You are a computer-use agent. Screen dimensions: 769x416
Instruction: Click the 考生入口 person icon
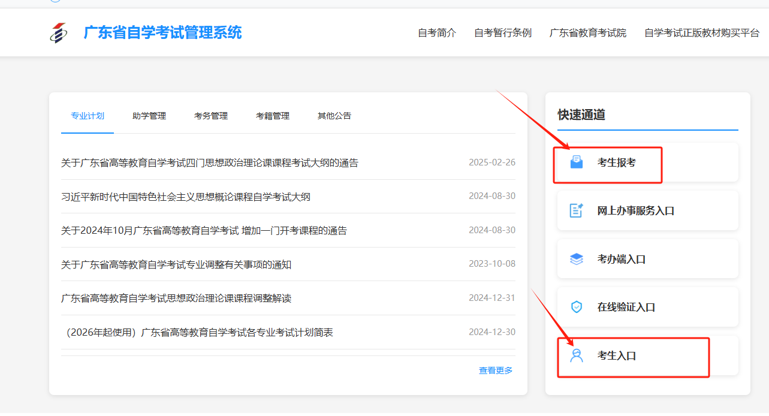[577, 356]
